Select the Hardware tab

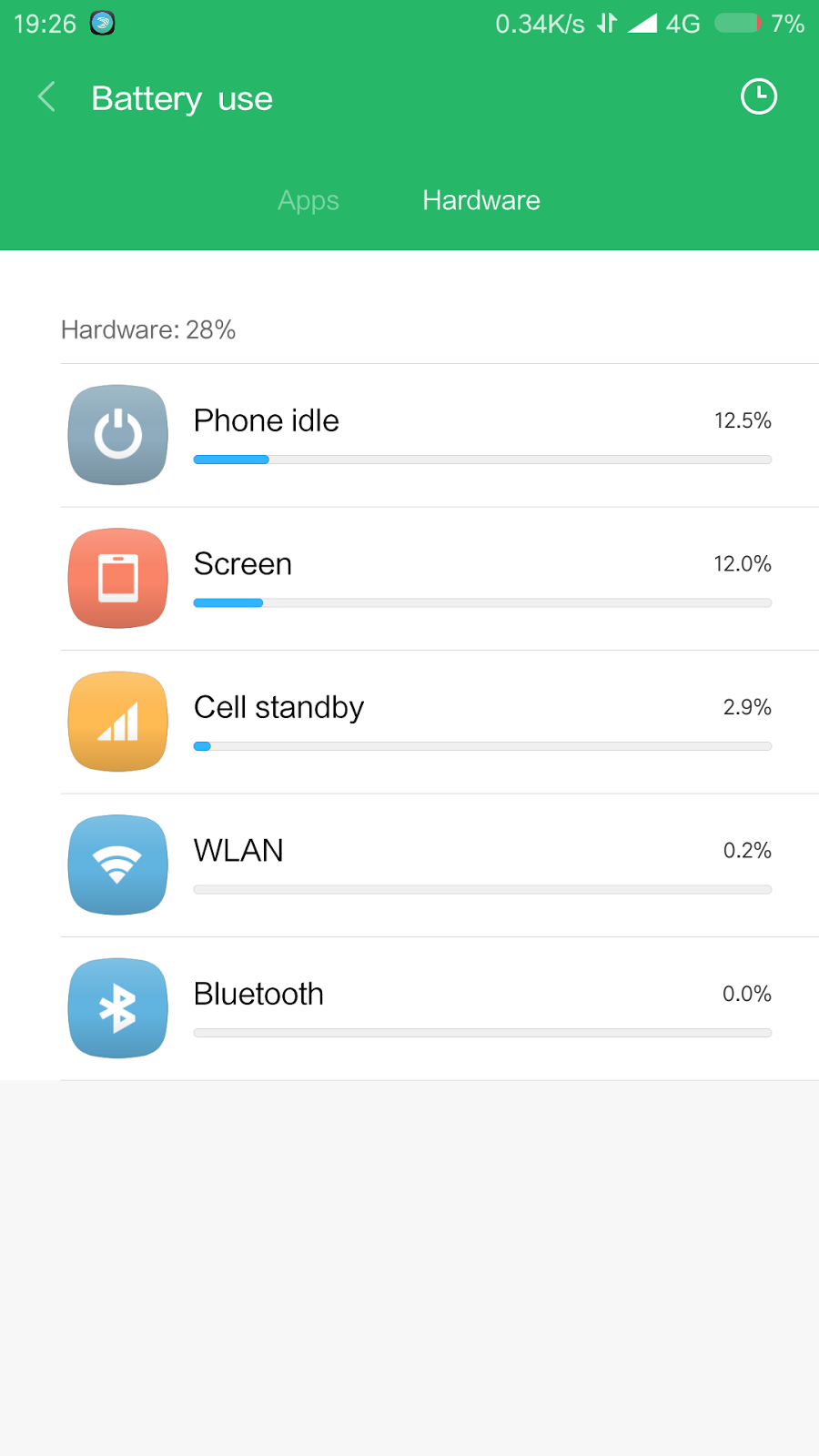point(481,200)
